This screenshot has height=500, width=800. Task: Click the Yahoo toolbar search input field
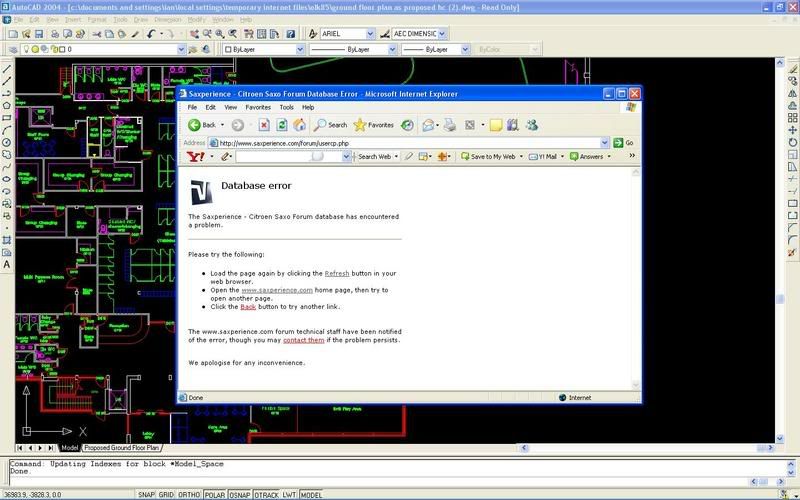click(289, 157)
